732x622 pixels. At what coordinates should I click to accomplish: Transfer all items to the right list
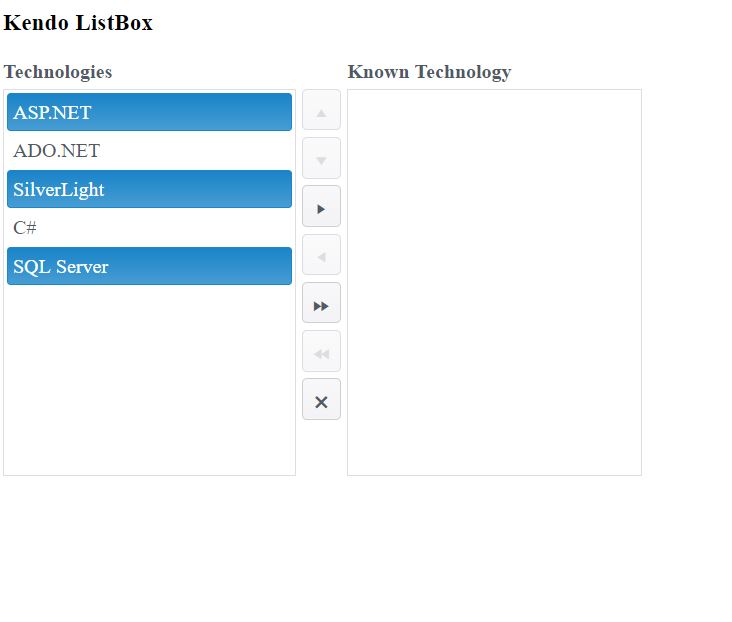click(321, 303)
